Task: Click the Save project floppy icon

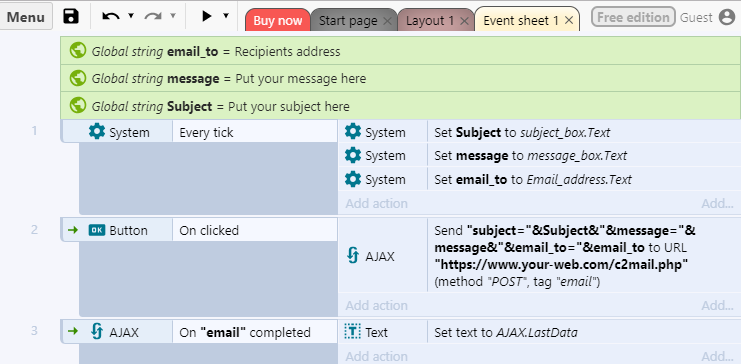Action: pos(71,17)
